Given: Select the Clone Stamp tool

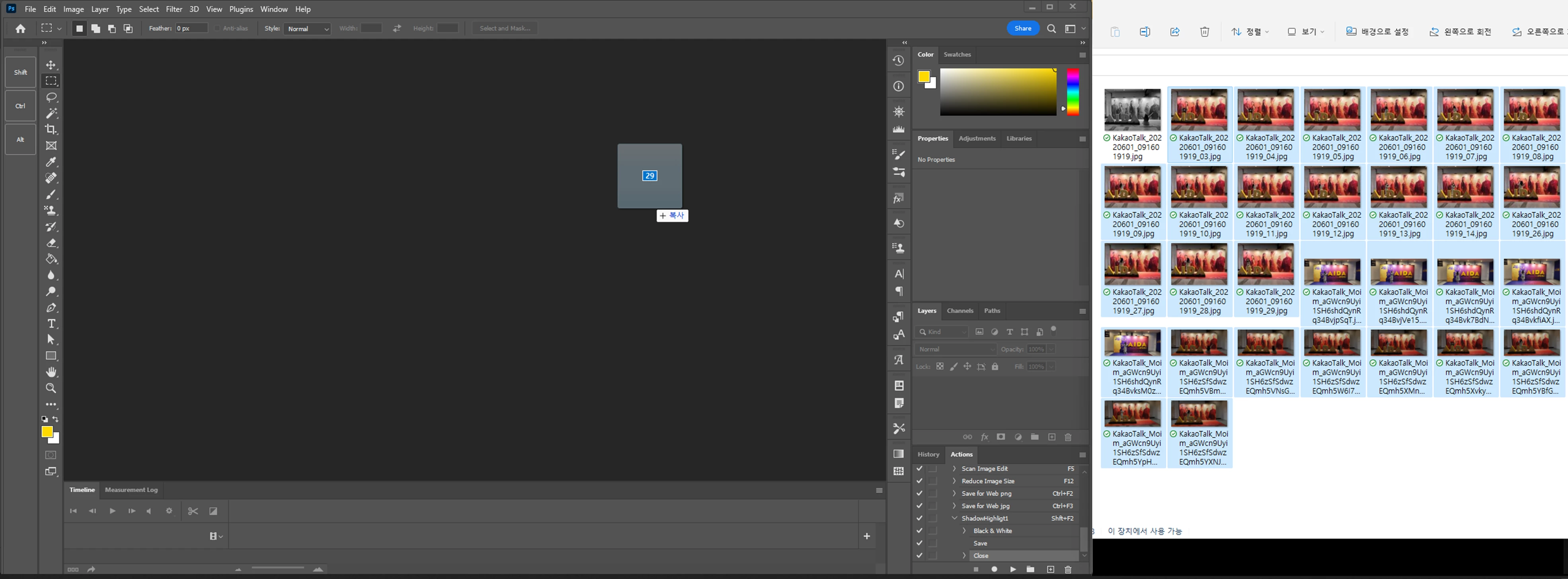Looking at the screenshot, I should [x=51, y=210].
